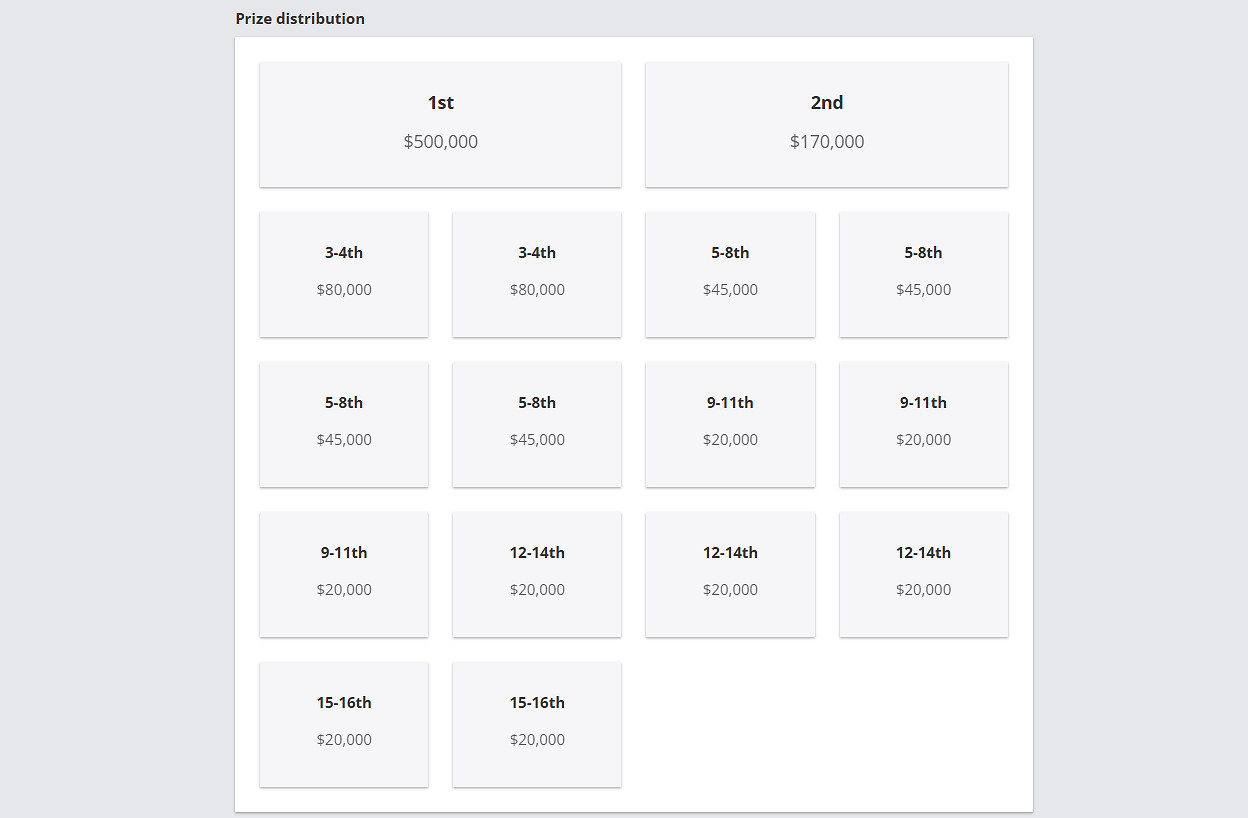Select the first 3-4th prize card
This screenshot has height=818, width=1248.
tap(344, 274)
